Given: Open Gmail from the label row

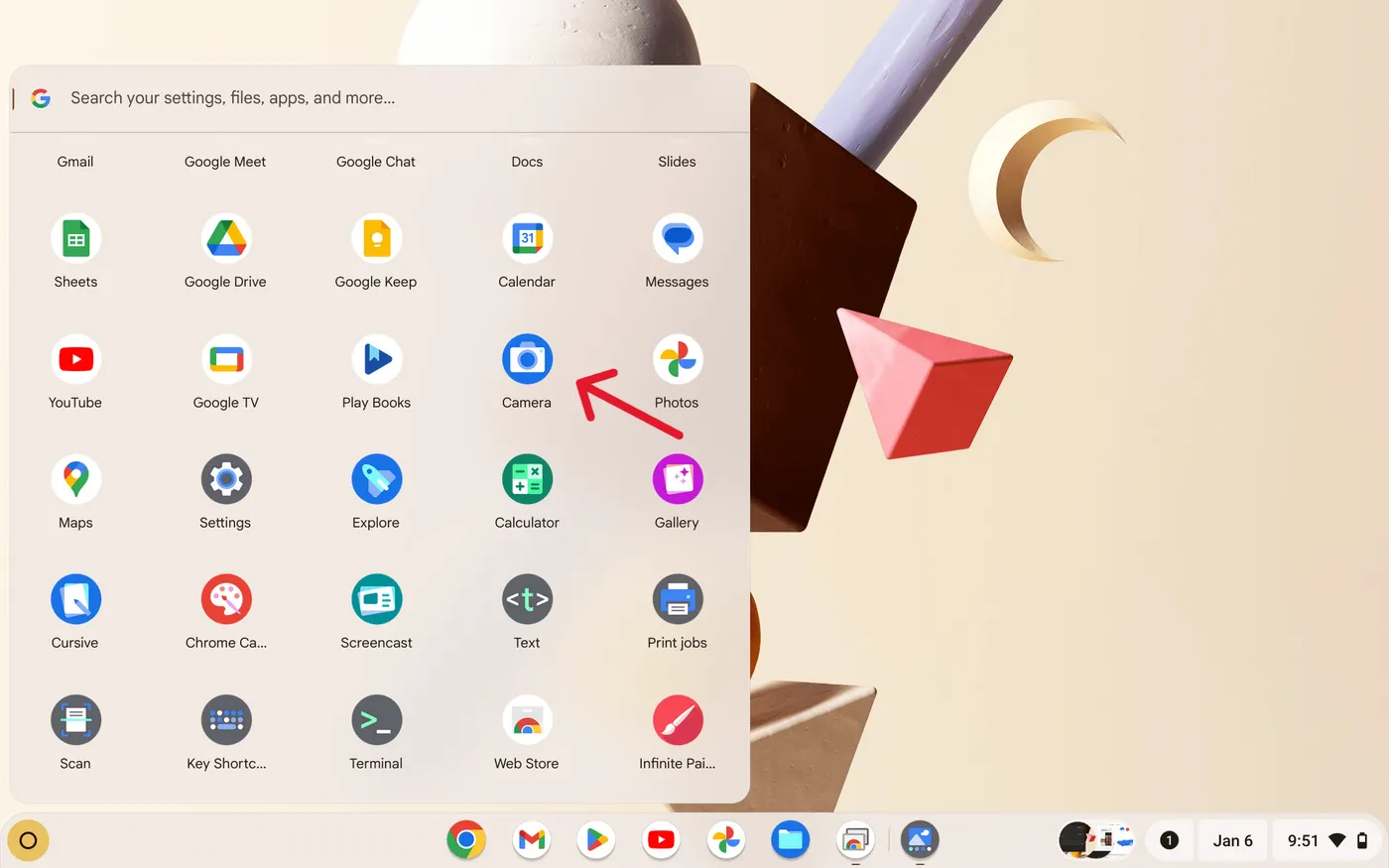Looking at the screenshot, I should (75, 162).
